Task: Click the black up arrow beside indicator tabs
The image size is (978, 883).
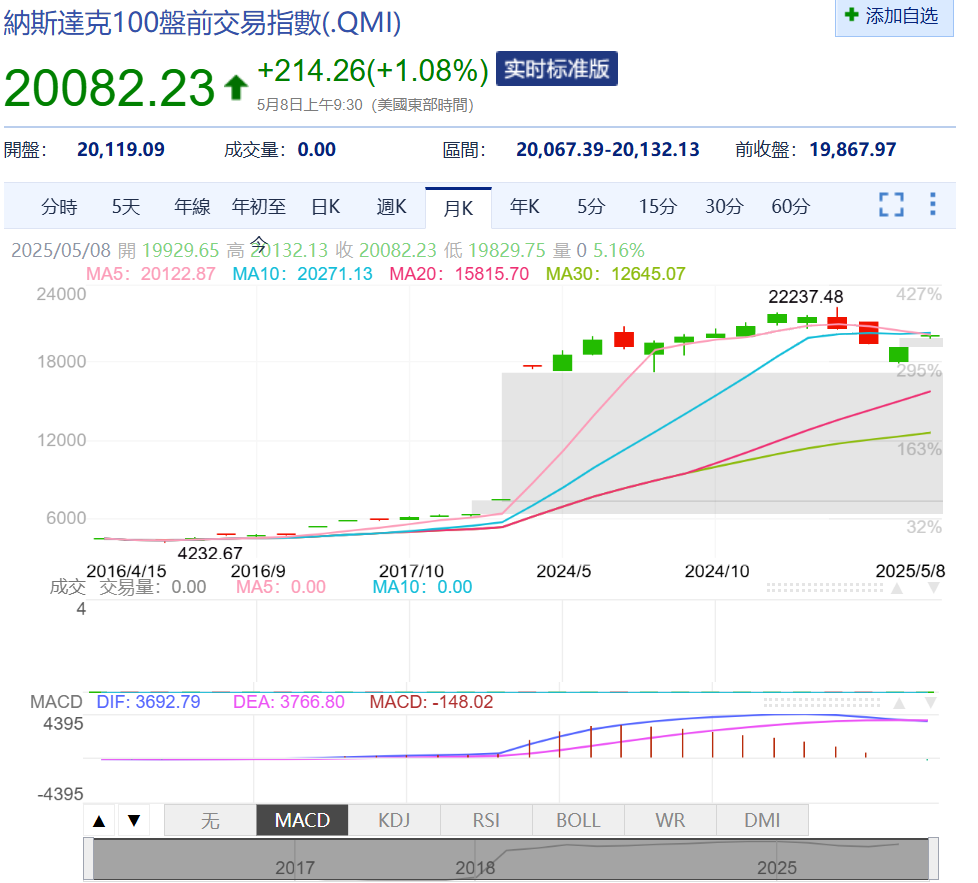Action: tap(99, 821)
